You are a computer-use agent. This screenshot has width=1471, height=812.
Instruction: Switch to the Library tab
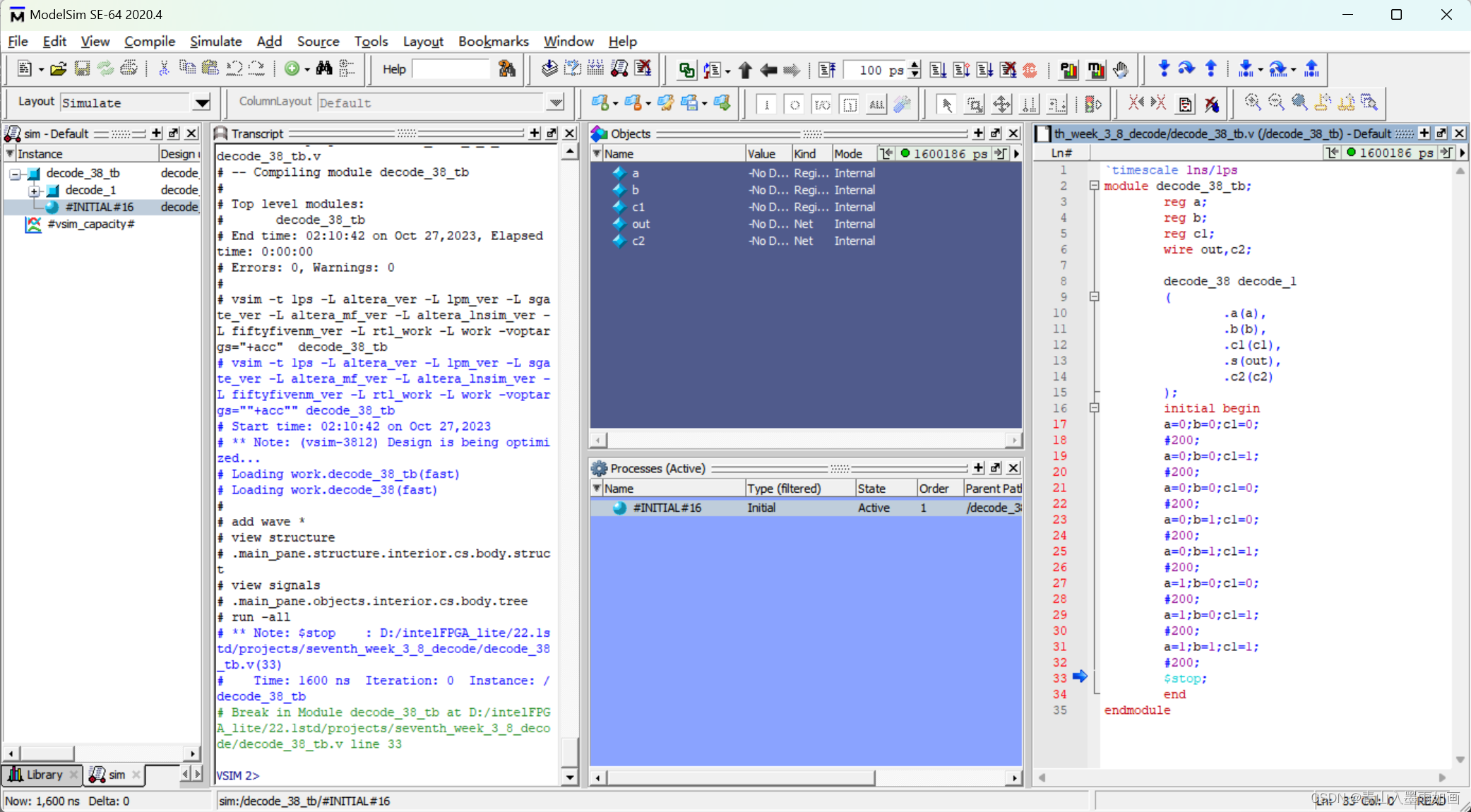tap(42, 775)
